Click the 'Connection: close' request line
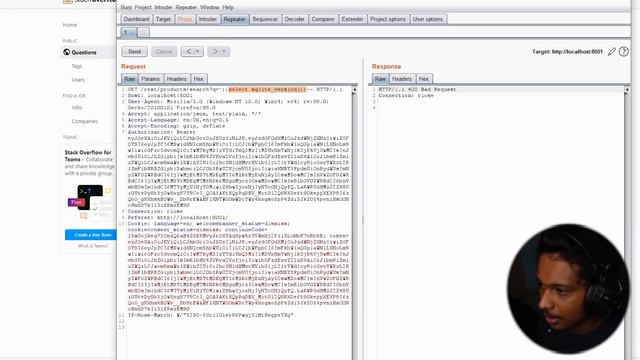 155,211
